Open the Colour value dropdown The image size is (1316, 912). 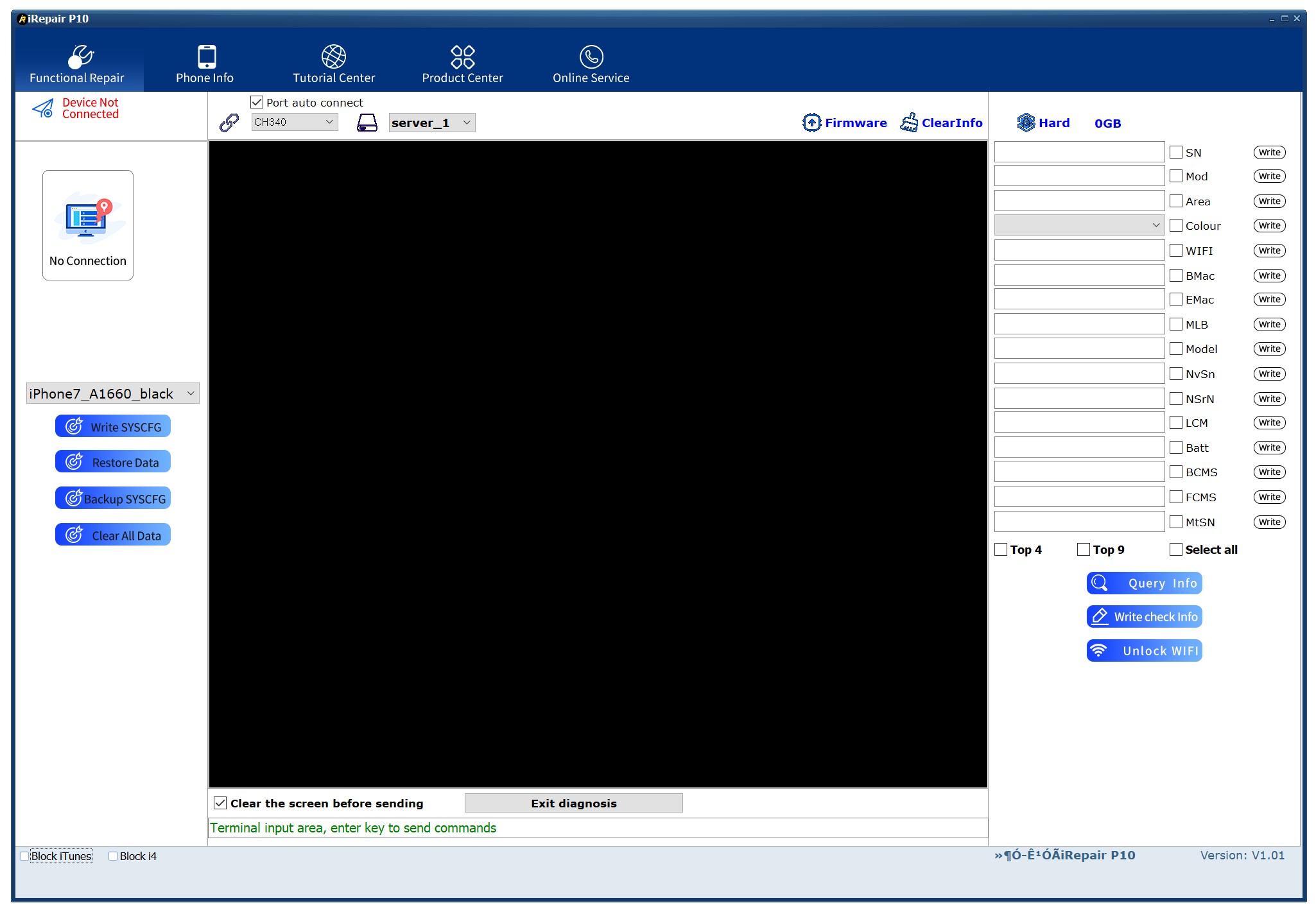pyautogui.click(x=1080, y=225)
